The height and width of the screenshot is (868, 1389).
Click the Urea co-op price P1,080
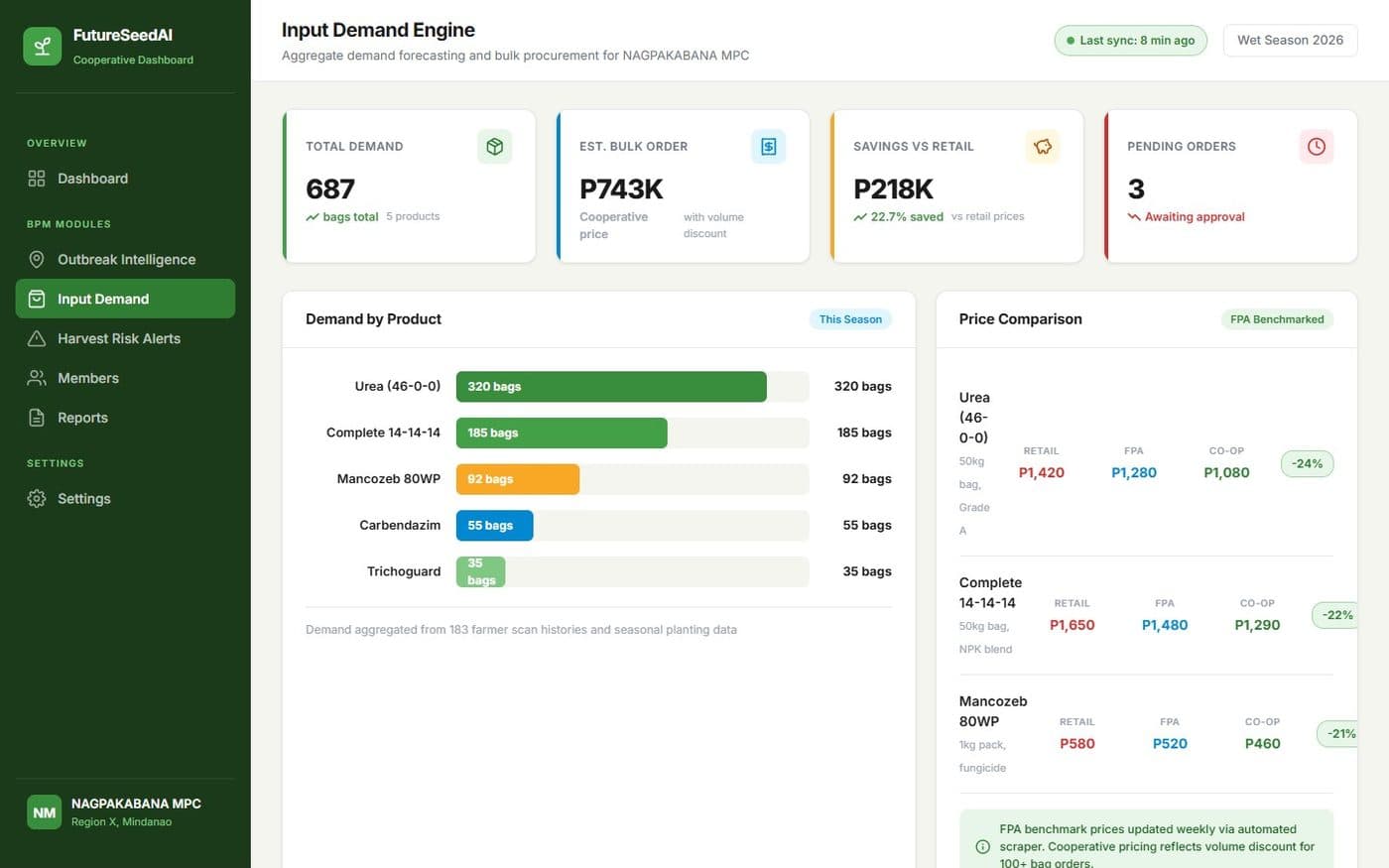click(x=1226, y=473)
